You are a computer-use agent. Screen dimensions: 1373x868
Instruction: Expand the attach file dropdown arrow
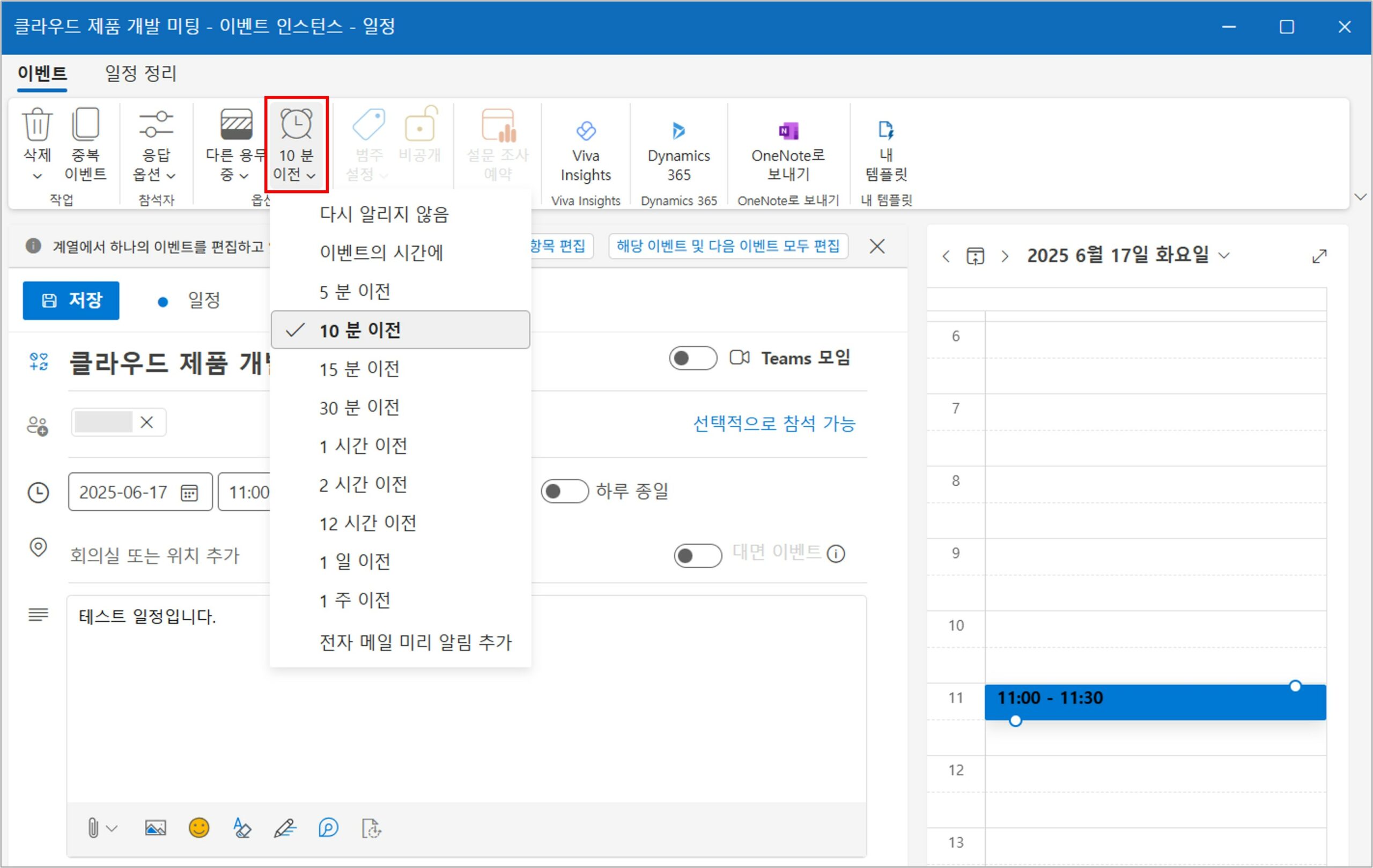coord(112,828)
